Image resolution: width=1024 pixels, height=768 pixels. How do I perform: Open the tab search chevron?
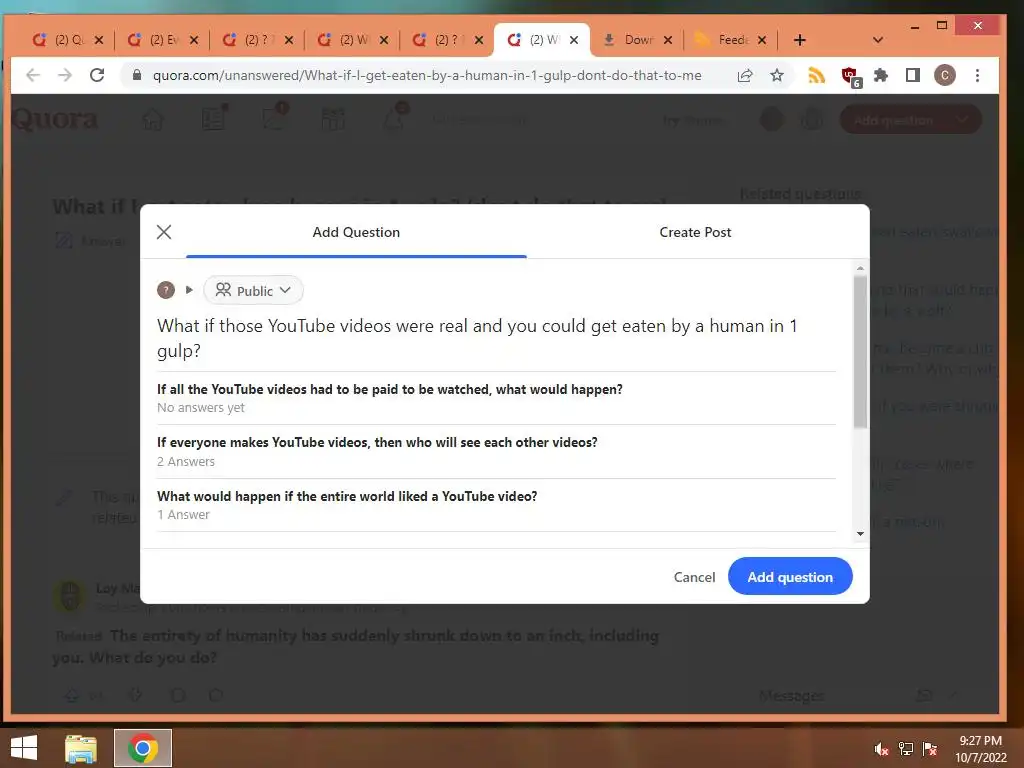pyautogui.click(x=878, y=40)
